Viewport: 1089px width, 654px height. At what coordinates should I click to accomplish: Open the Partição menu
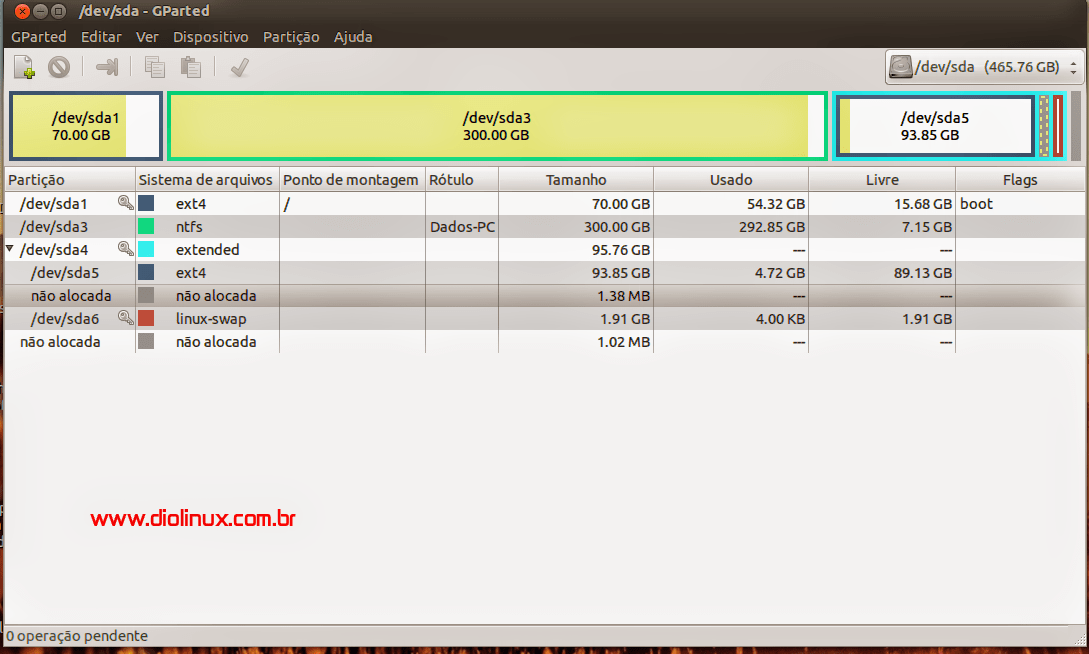291,37
